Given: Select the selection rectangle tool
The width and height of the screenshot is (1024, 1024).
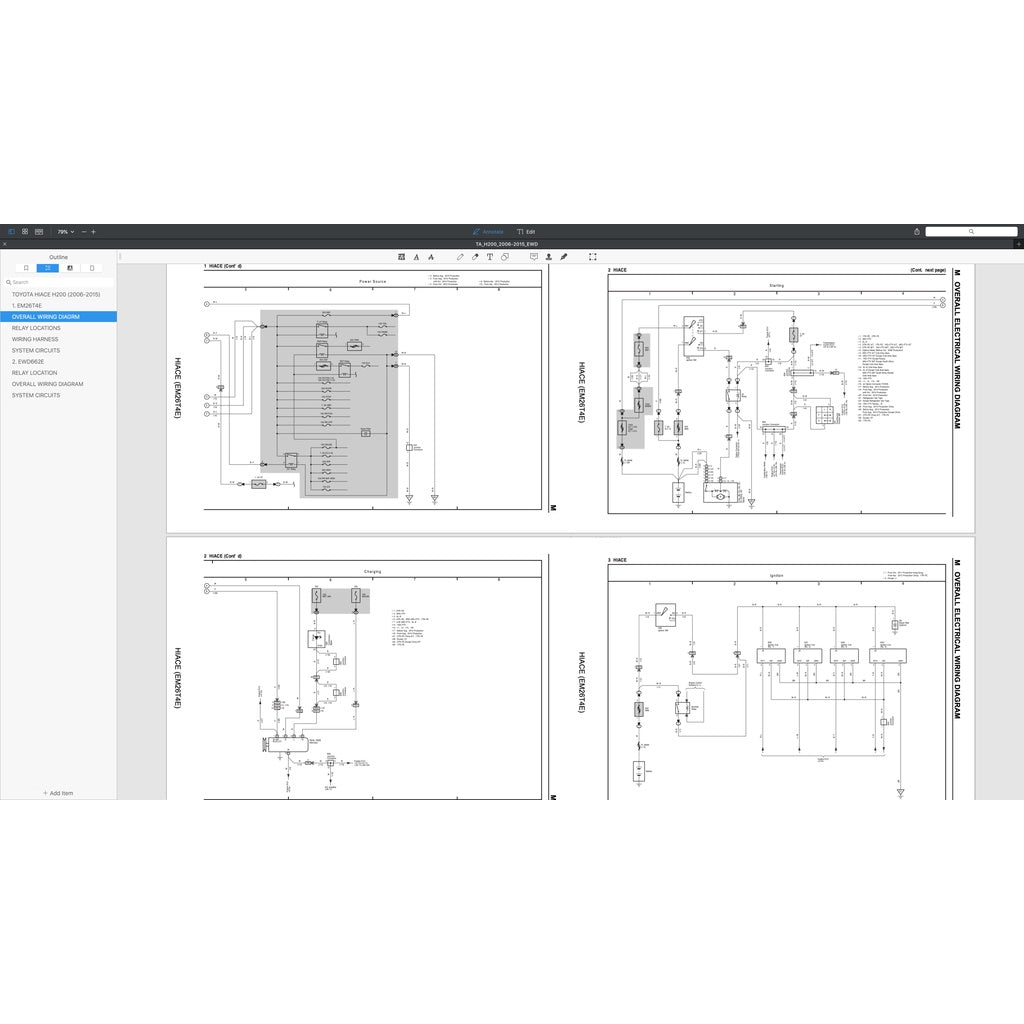Looking at the screenshot, I should pos(592,257).
